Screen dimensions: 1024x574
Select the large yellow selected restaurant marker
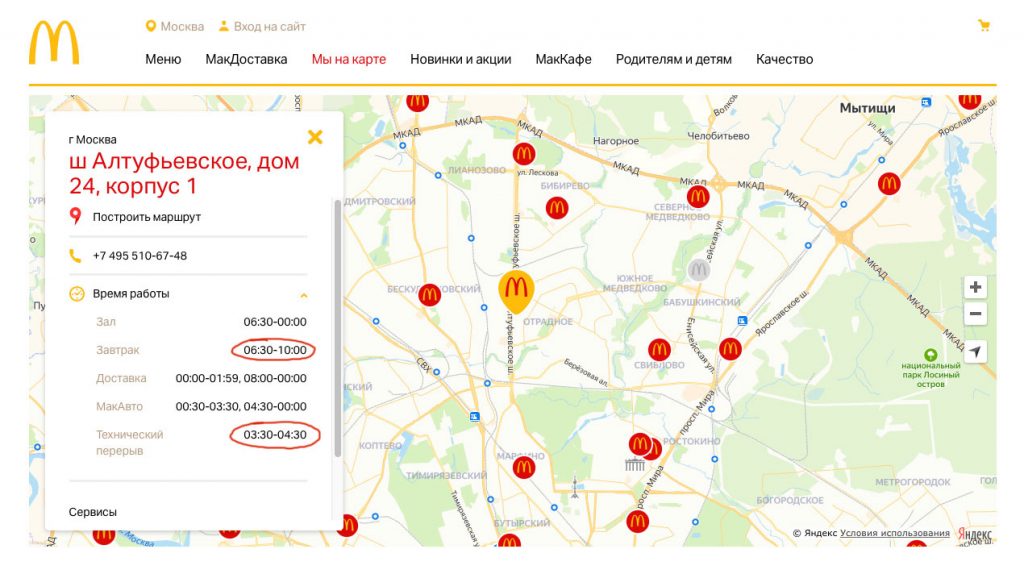(516, 292)
